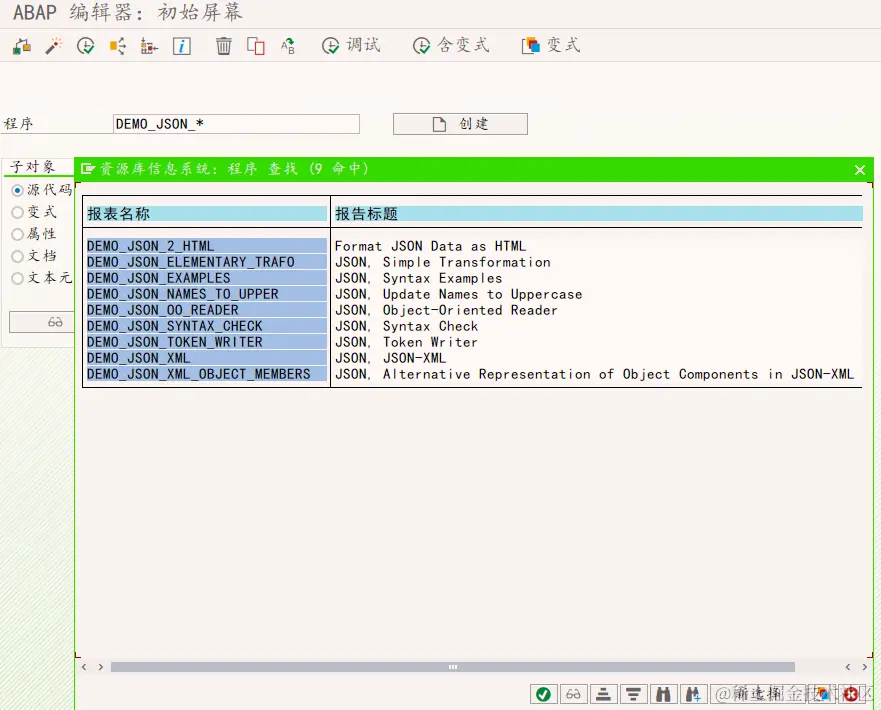Click the 创建 (Create) button
This screenshot has width=881, height=710.
pos(460,123)
